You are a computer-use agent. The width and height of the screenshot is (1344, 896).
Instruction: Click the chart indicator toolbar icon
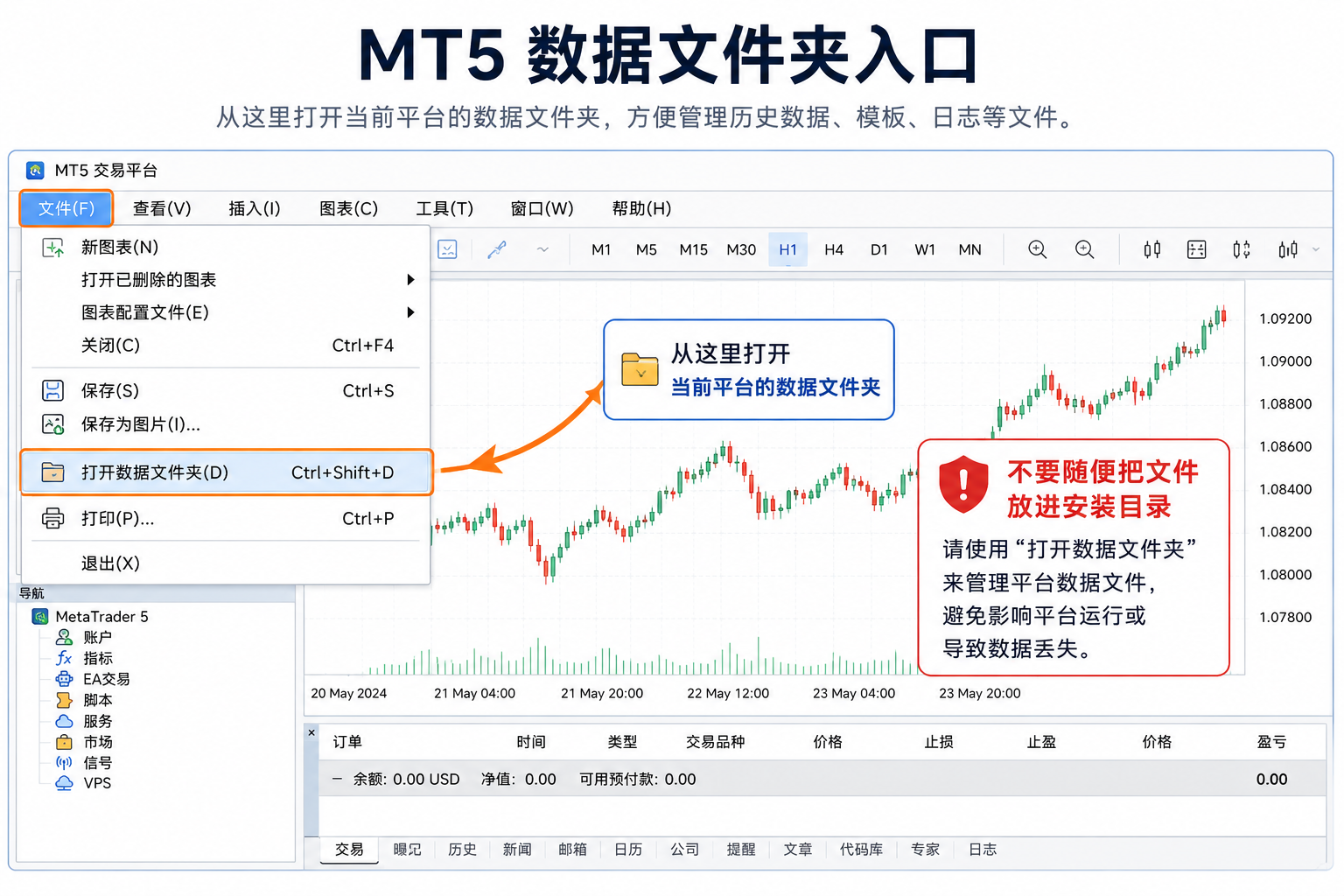tap(447, 249)
